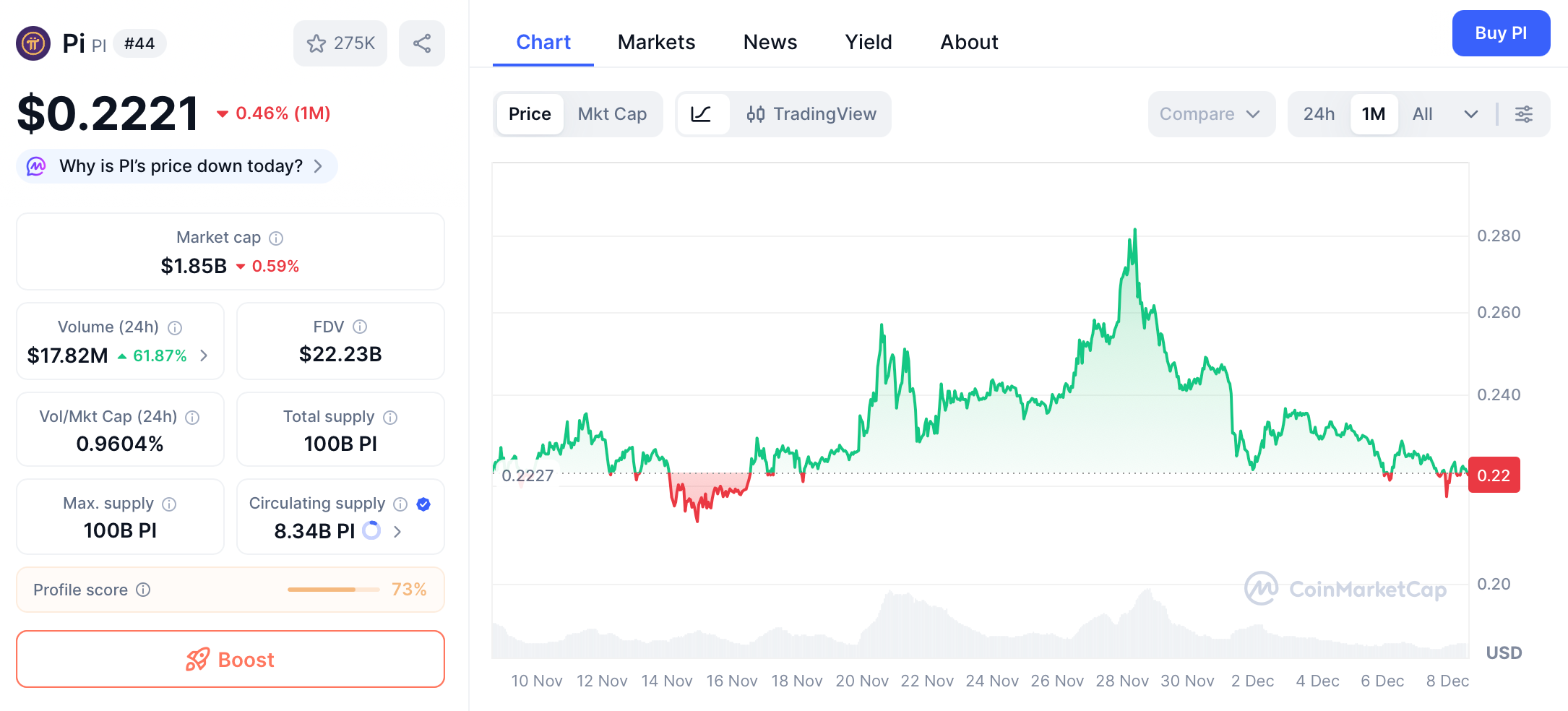Open the chart customization settings icon
1568x711 pixels.
click(x=1524, y=113)
